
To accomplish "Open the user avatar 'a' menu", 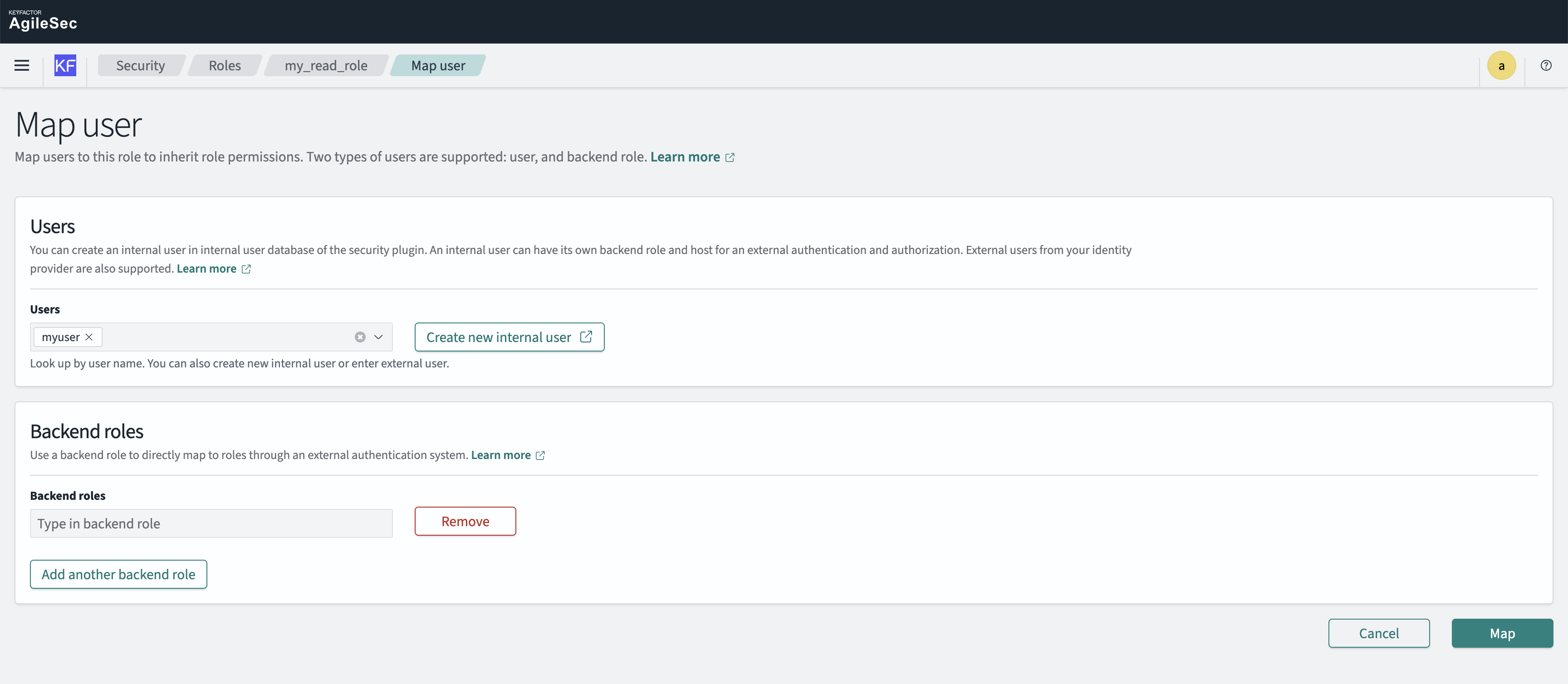I will coord(1501,66).
